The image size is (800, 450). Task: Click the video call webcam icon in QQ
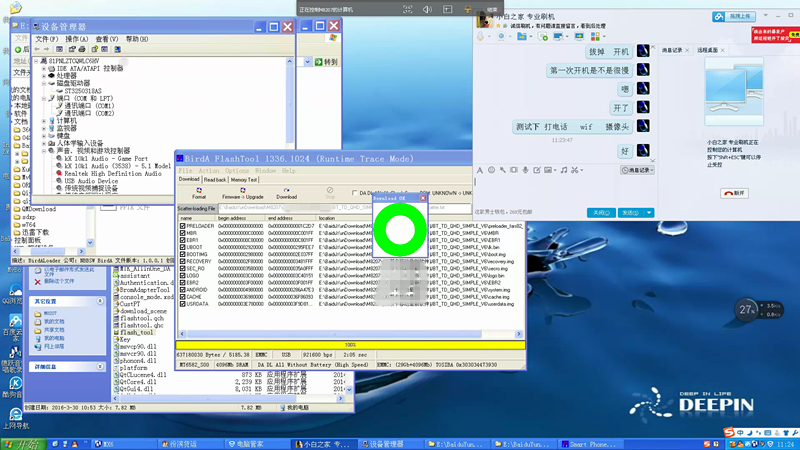tap(501, 36)
